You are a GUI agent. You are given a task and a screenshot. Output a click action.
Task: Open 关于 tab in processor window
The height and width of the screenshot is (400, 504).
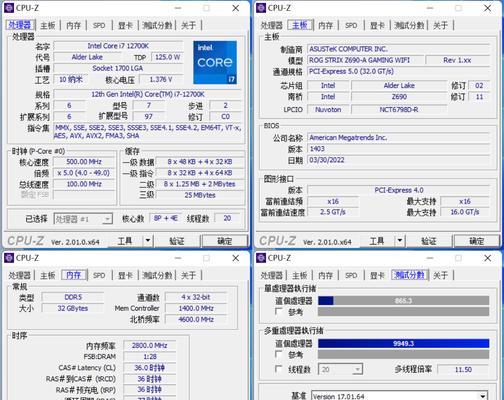pyautogui.click(x=188, y=25)
